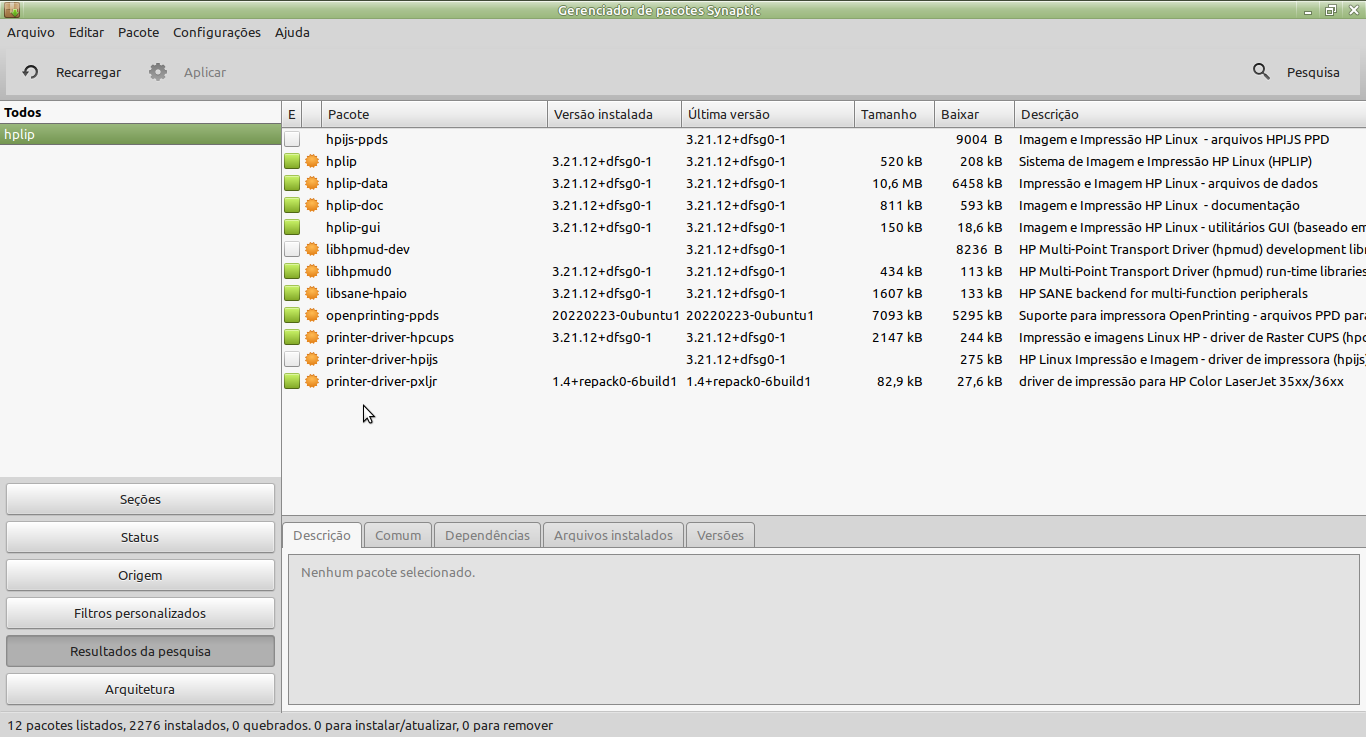
Task: Mark the empty checkbox for libhpmud-dev
Action: pyautogui.click(x=292, y=249)
